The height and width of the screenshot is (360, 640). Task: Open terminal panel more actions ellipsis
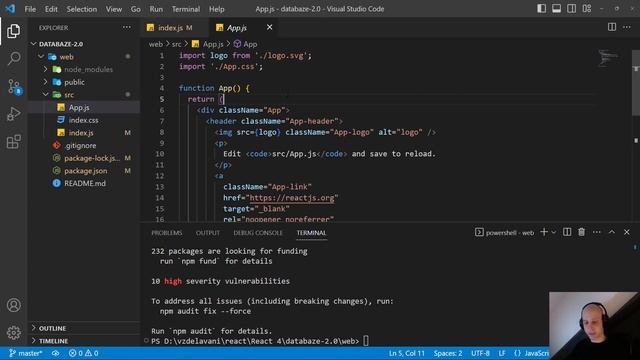[596, 232]
